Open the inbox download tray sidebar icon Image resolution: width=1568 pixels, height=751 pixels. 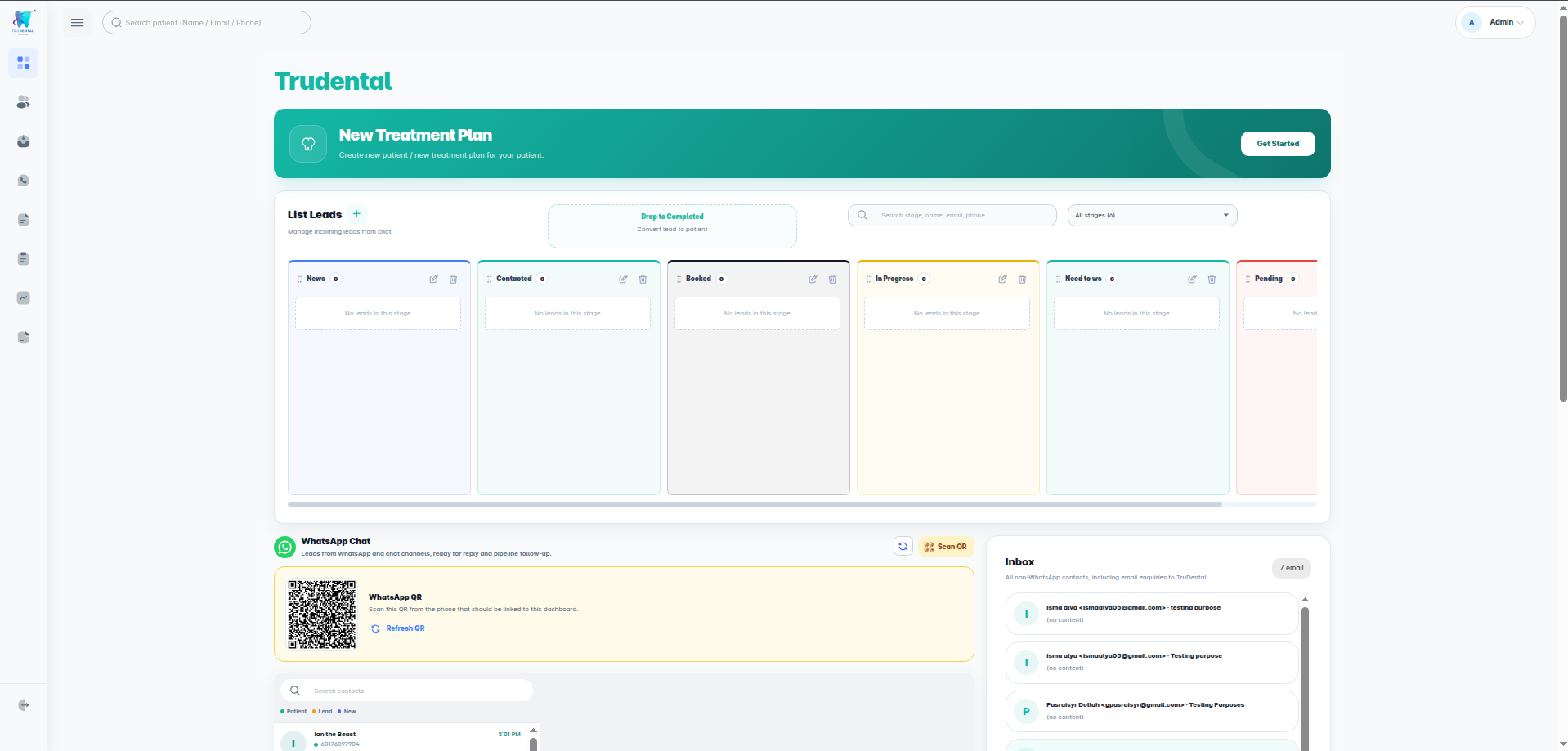click(x=24, y=141)
